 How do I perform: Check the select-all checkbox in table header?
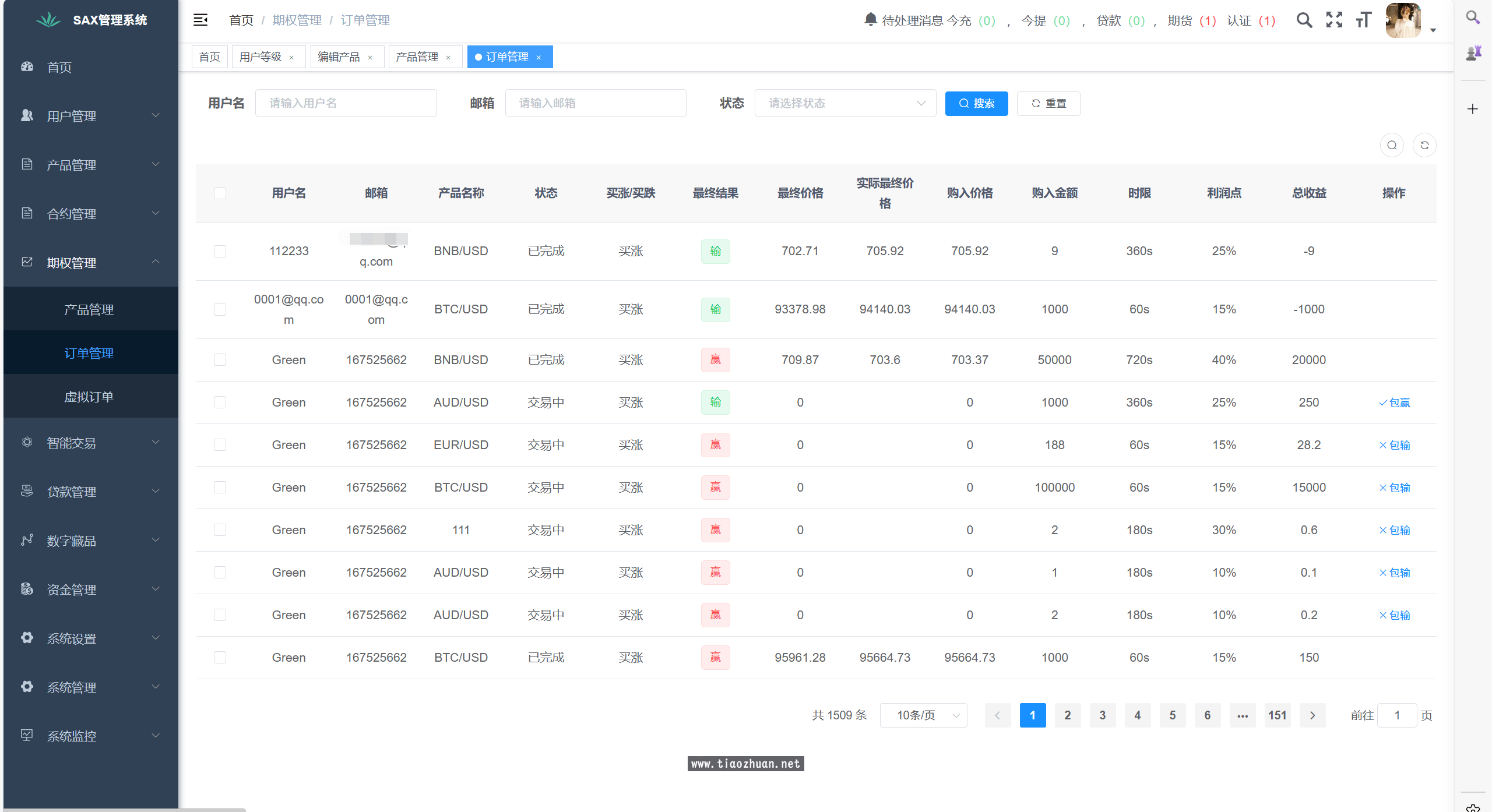pos(220,193)
